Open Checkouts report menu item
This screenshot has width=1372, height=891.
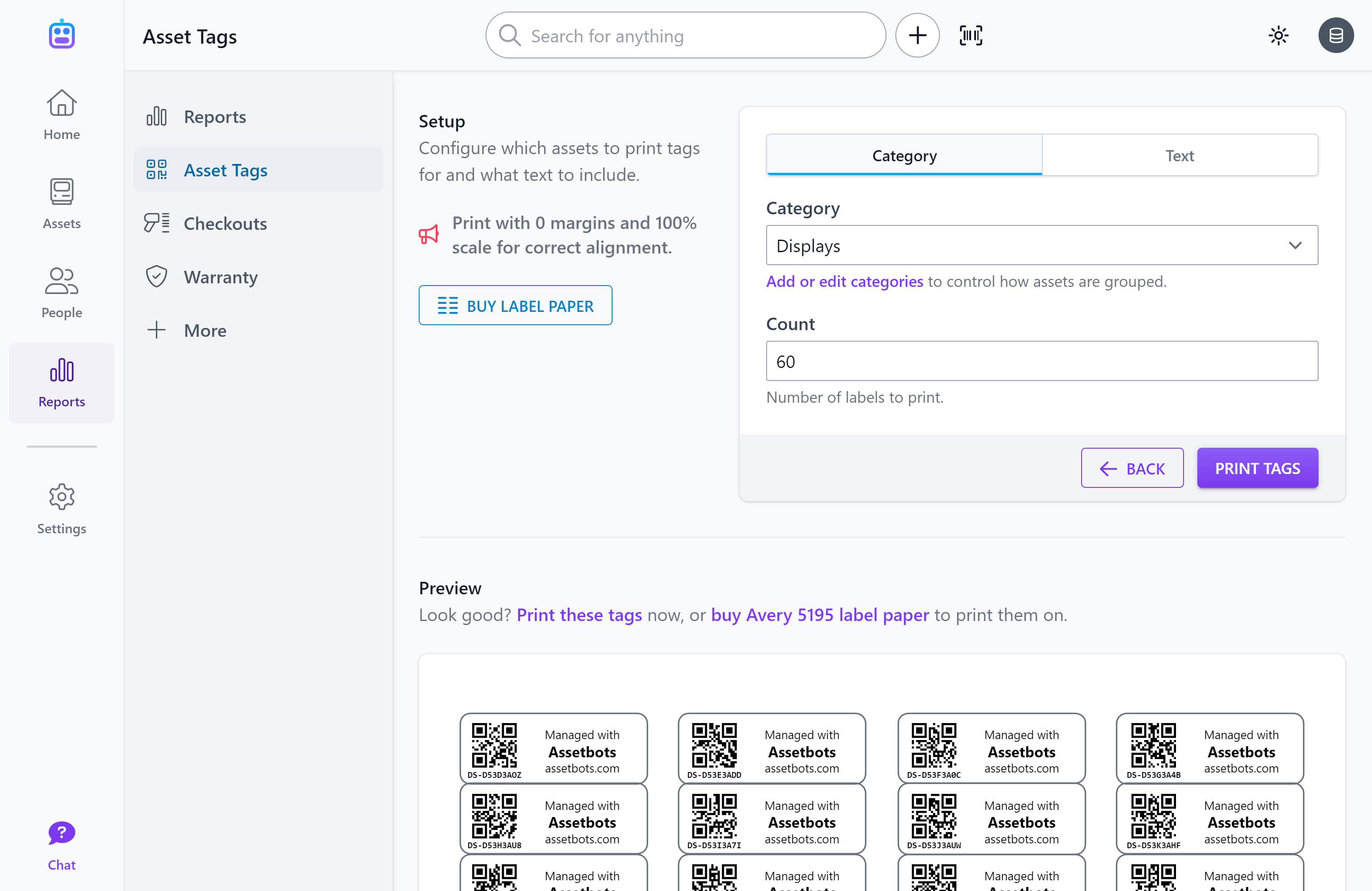point(258,223)
